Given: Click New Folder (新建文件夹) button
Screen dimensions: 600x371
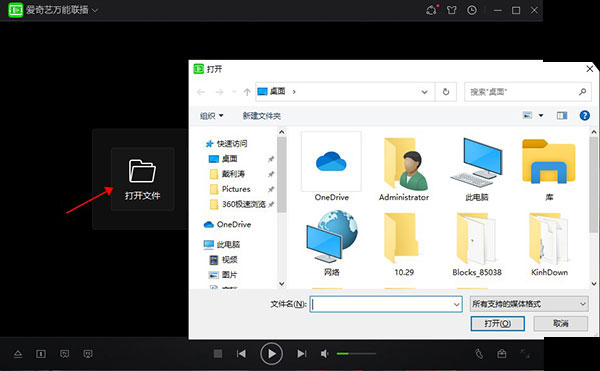Looking at the screenshot, I should click(x=262, y=116).
